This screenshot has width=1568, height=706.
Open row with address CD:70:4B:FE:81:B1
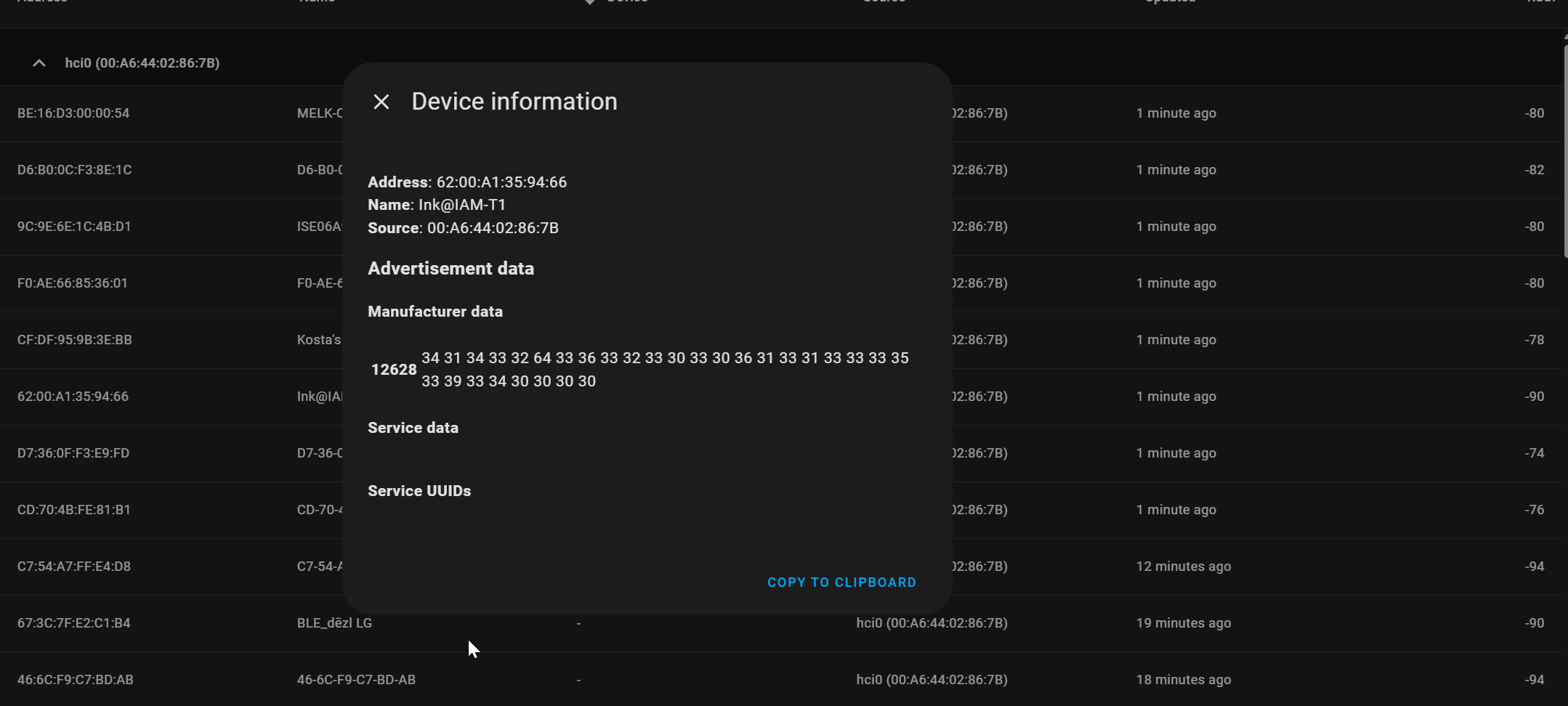pyautogui.click(x=74, y=510)
